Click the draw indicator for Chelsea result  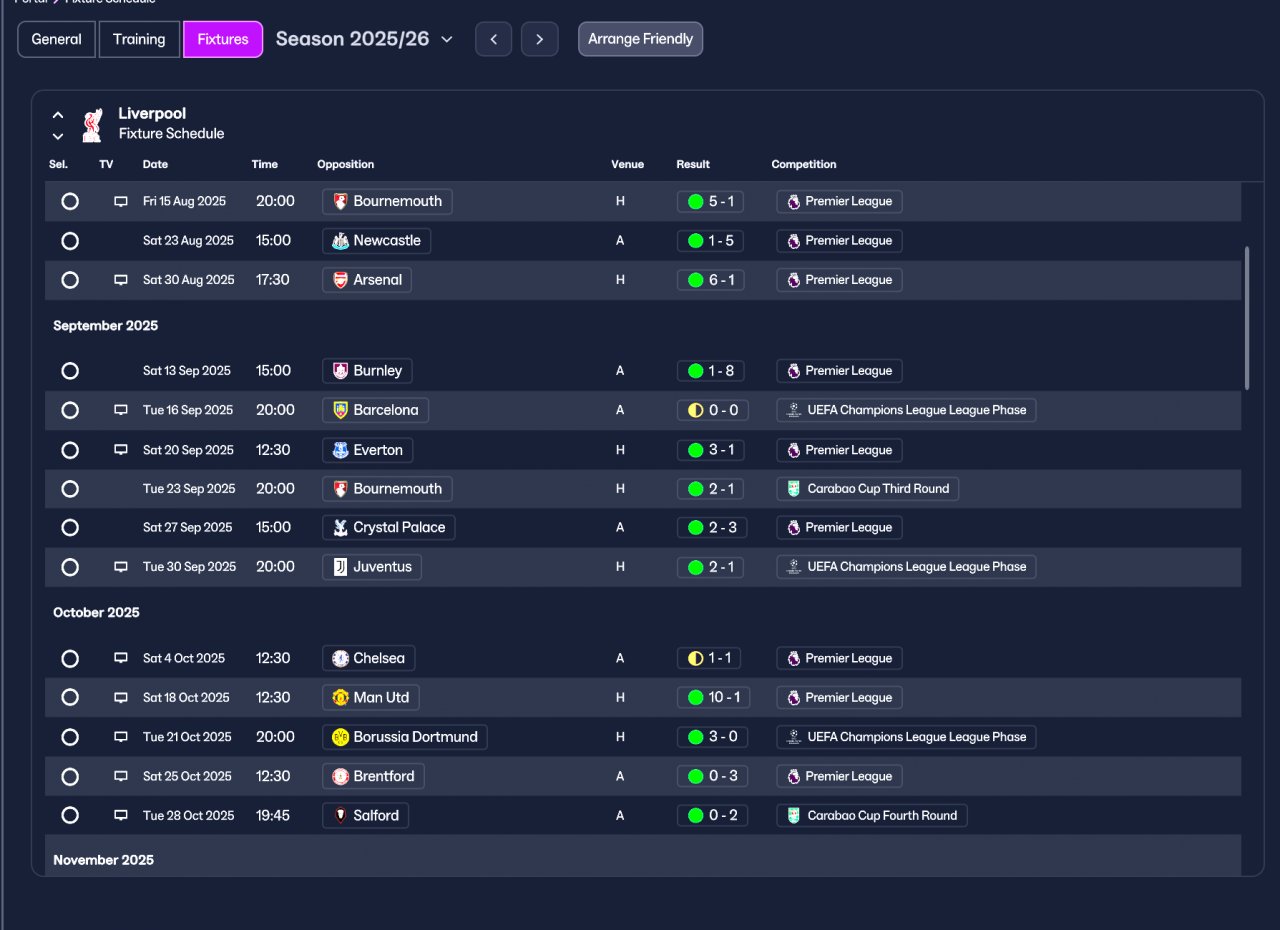pyautogui.click(x=696, y=658)
